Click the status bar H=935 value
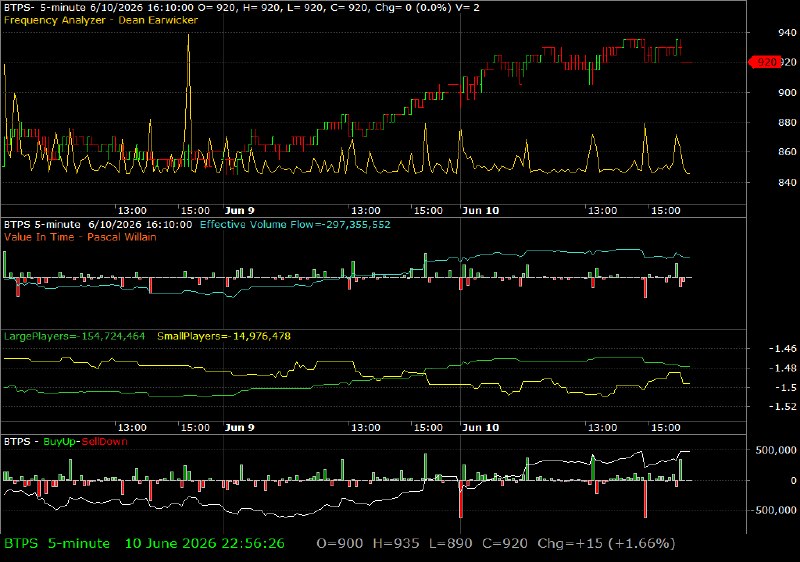Image resolution: width=800 pixels, height=562 pixels. point(396,544)
